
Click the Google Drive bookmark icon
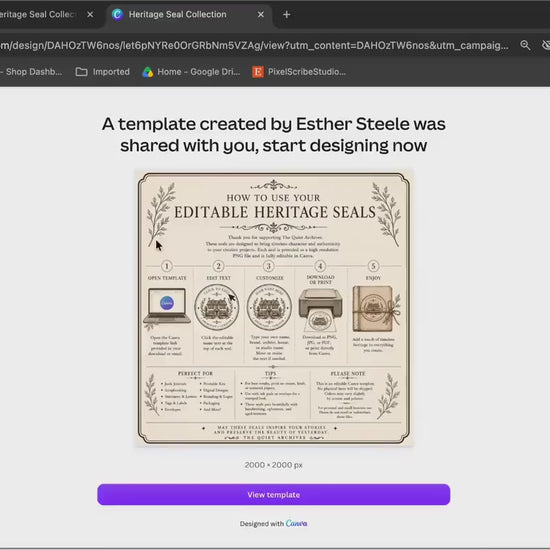click(148, 72)
